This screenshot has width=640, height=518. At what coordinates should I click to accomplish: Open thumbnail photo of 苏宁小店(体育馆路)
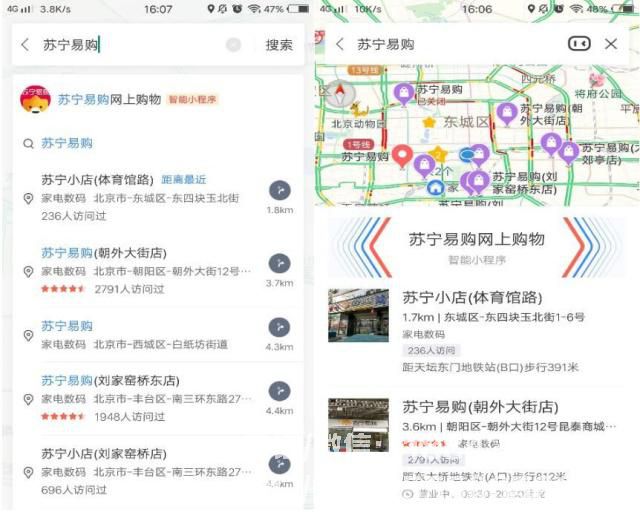point(358,315)
